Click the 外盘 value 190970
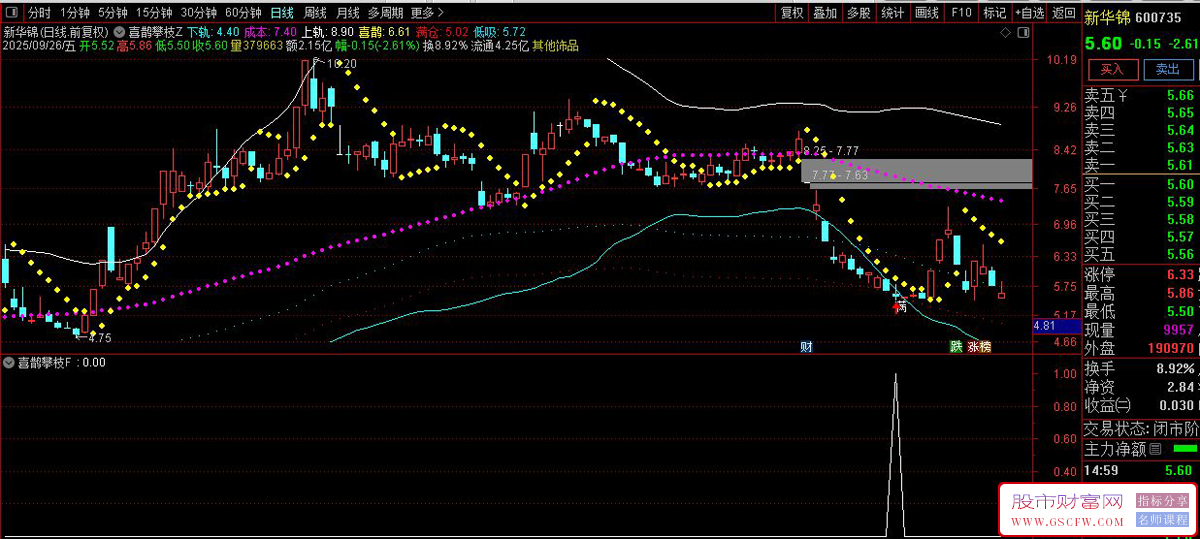Screen dimensions: 1200x539 click(x=1171, y=349)
